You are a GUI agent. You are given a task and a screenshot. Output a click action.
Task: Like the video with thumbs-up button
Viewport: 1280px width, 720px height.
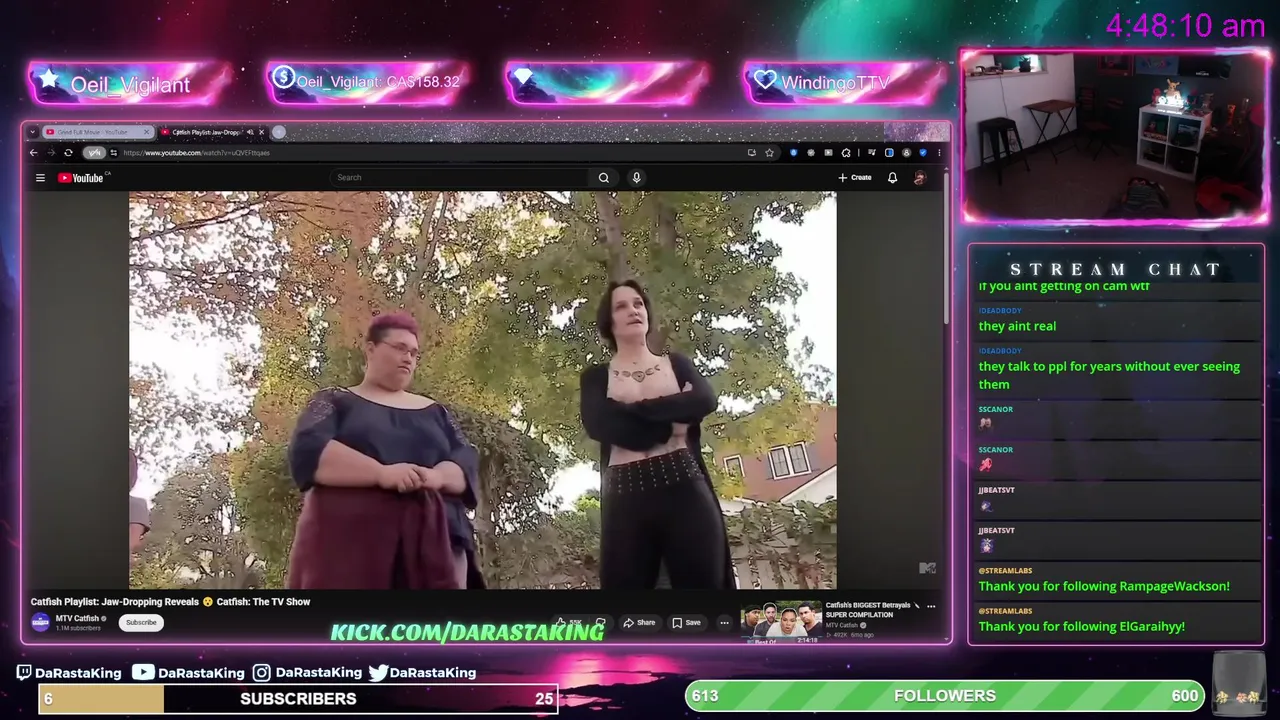[570, 622]
